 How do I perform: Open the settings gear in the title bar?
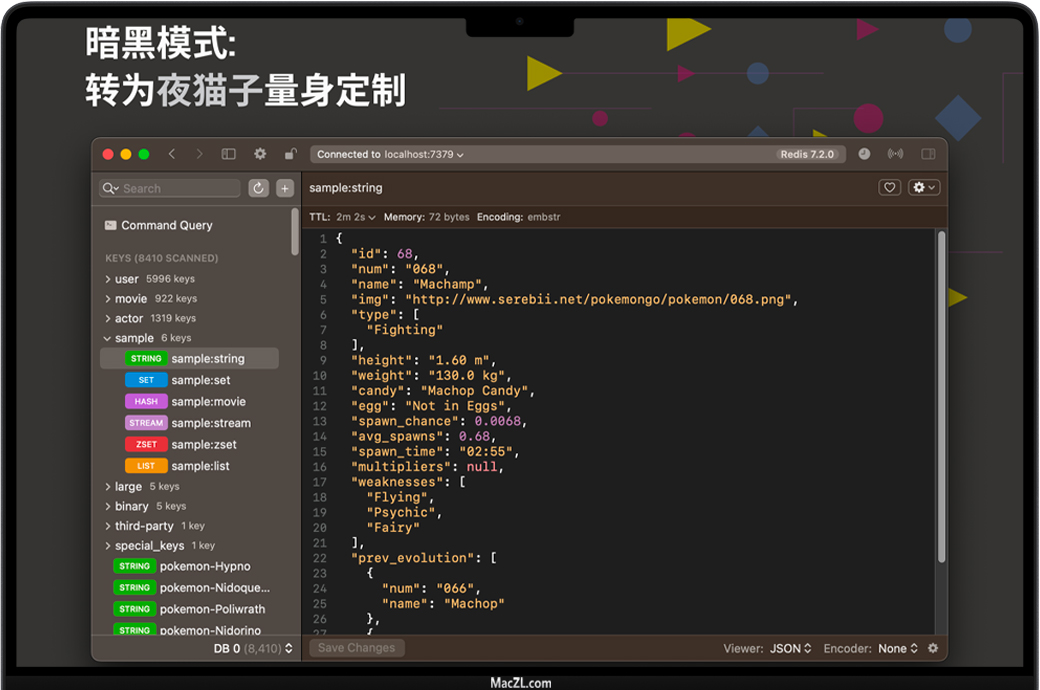click(260, 154)
